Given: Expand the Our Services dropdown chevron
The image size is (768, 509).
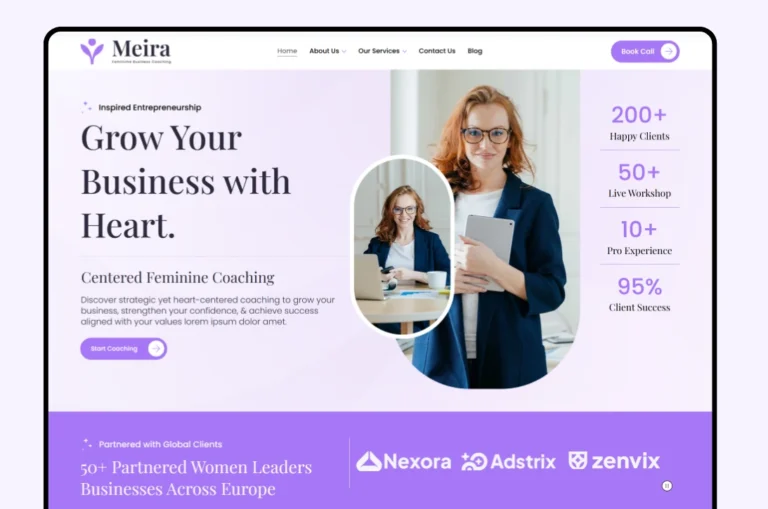Looking at the screenshot, I should tap(404, 51).
